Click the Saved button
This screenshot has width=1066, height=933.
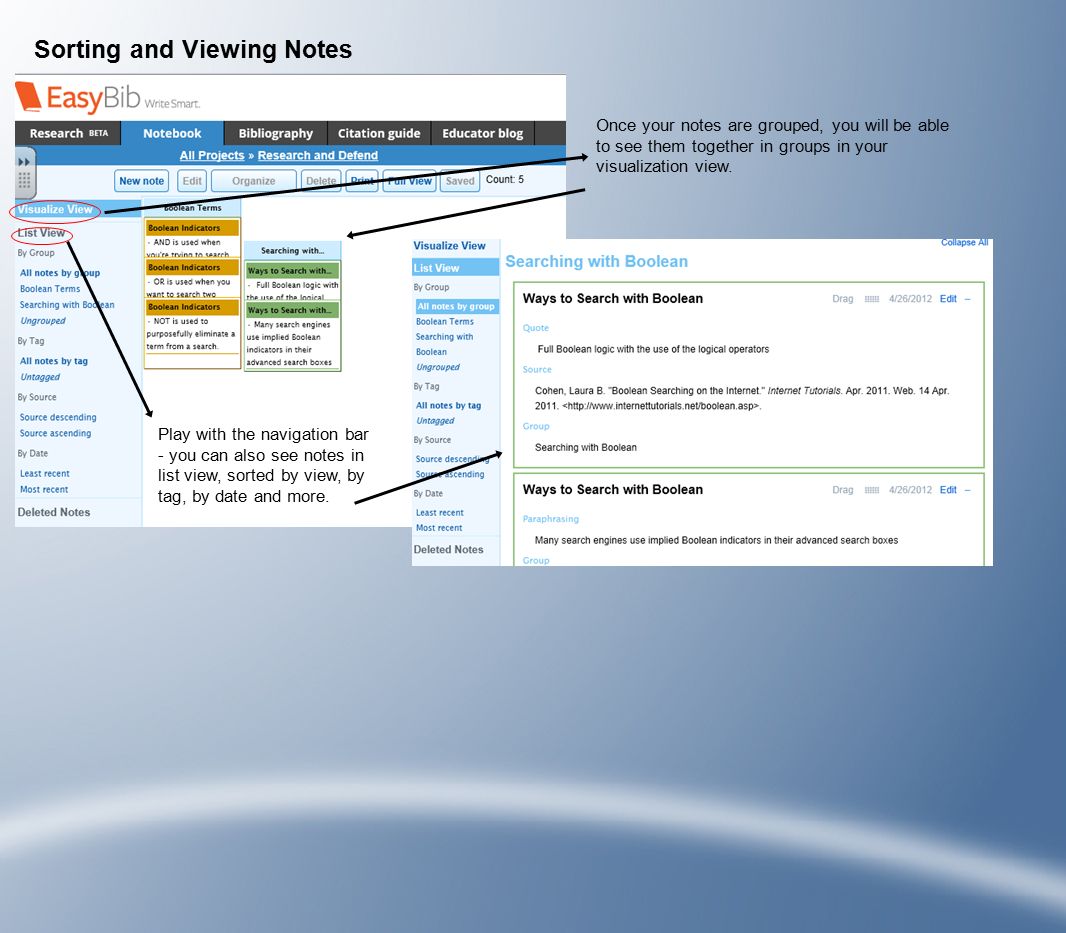tap(460, 181)
